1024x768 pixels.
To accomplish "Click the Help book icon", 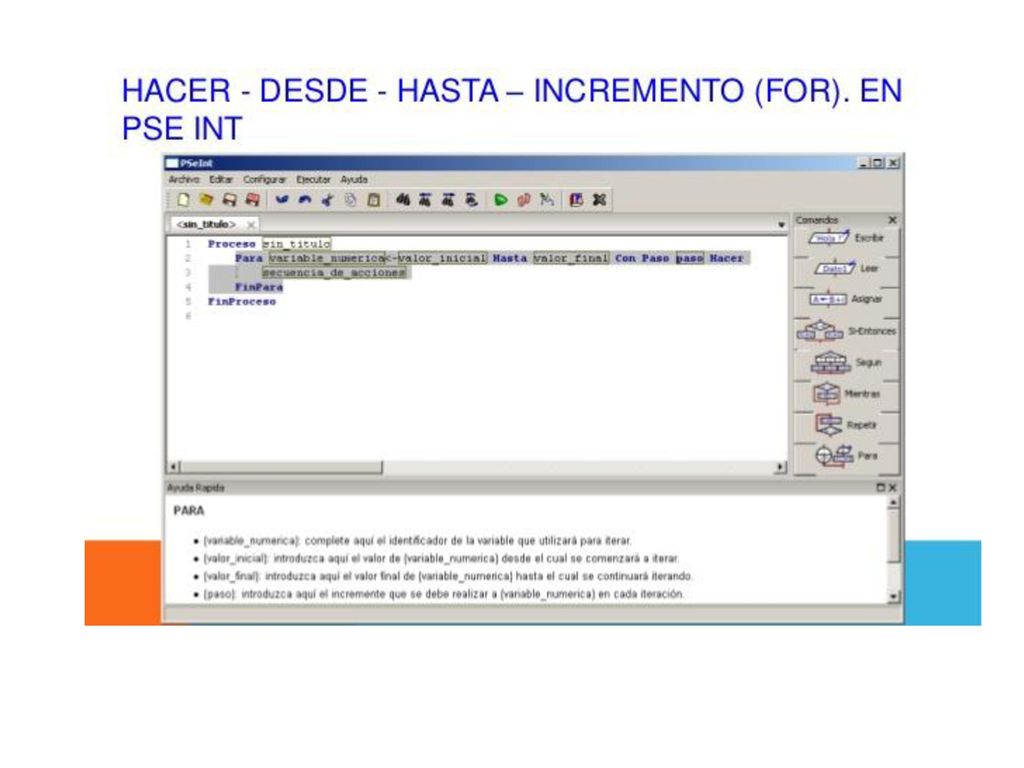I will click(x=576, y=200).
